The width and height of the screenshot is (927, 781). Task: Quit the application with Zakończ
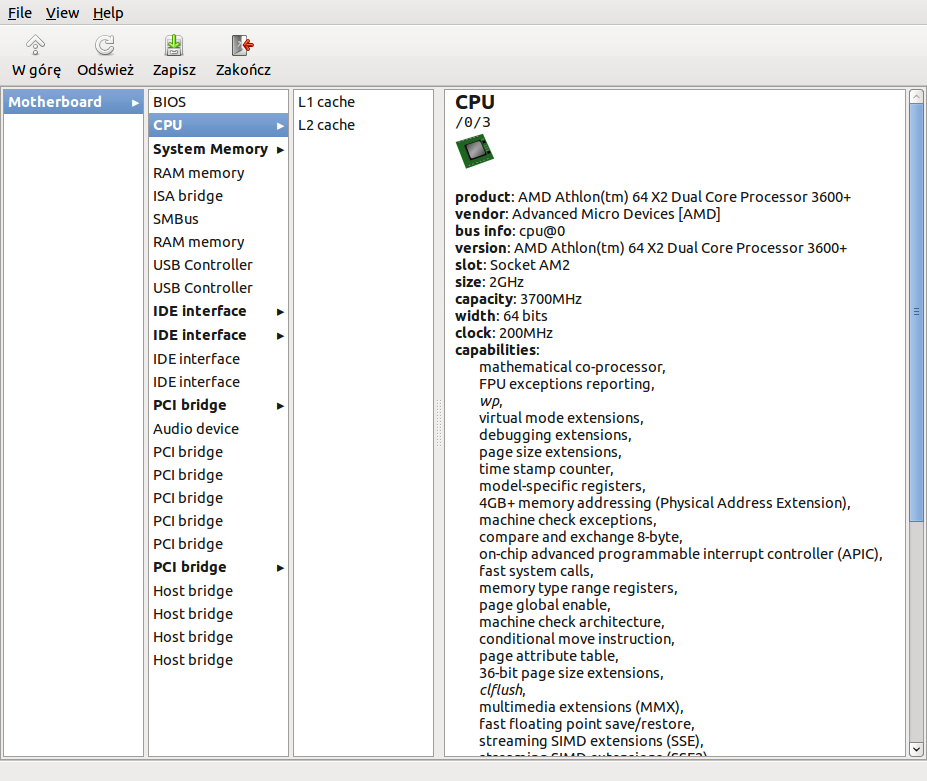point(243,56)
